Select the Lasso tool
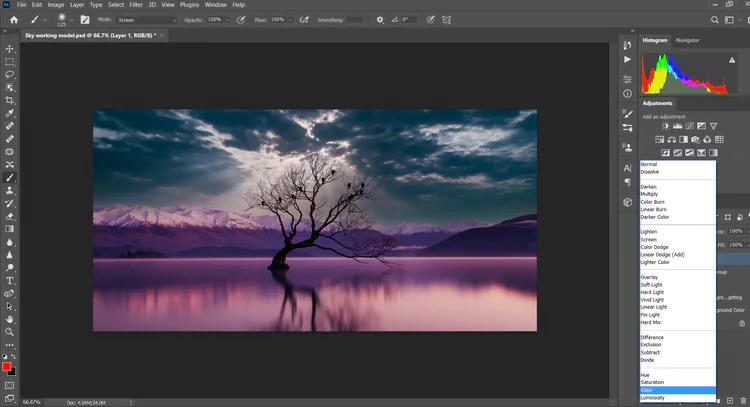Screen dimensions: 750x407 (x=10, y=74)
